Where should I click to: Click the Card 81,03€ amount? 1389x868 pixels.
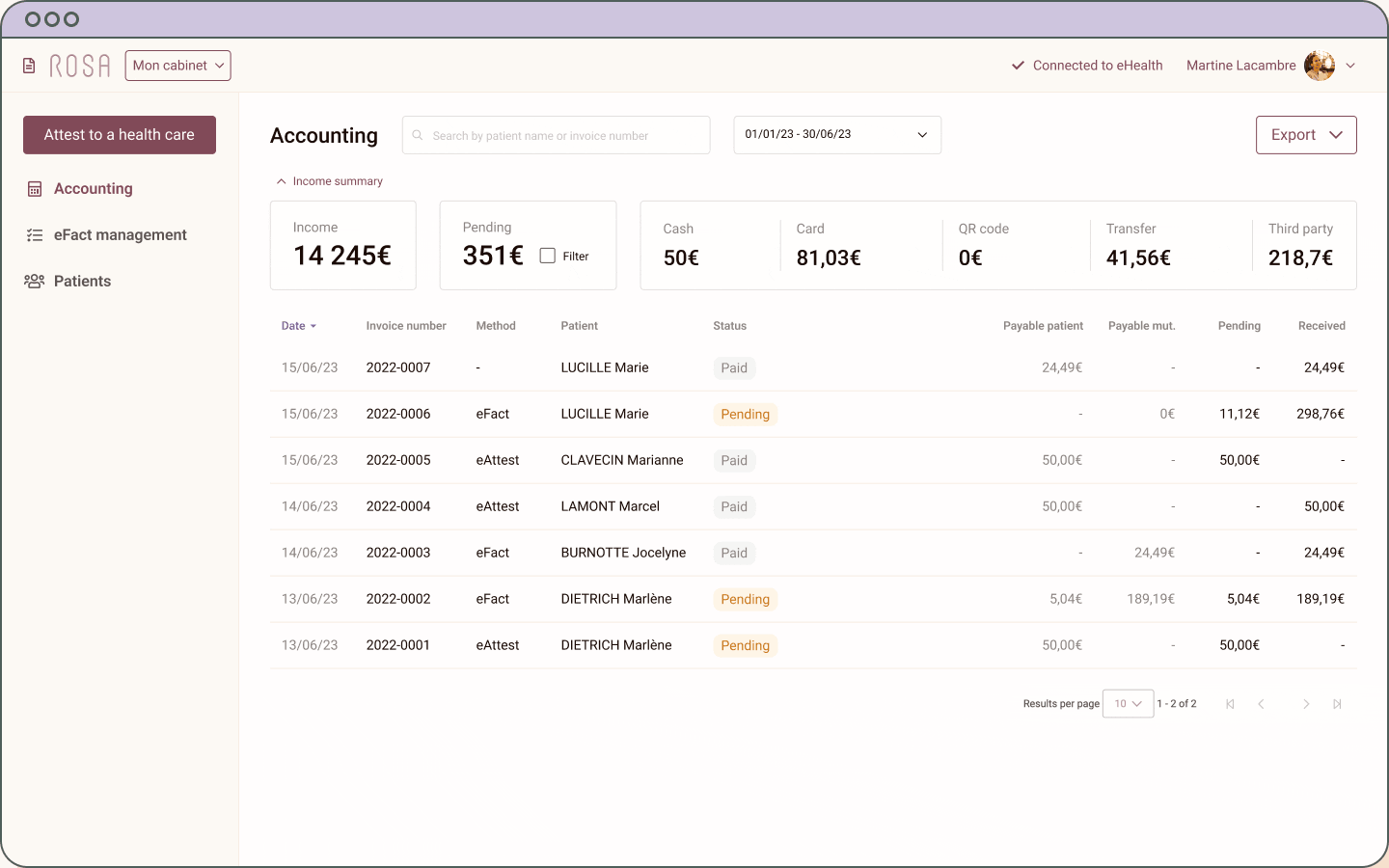pyautogui.click(x=829, y=258)
